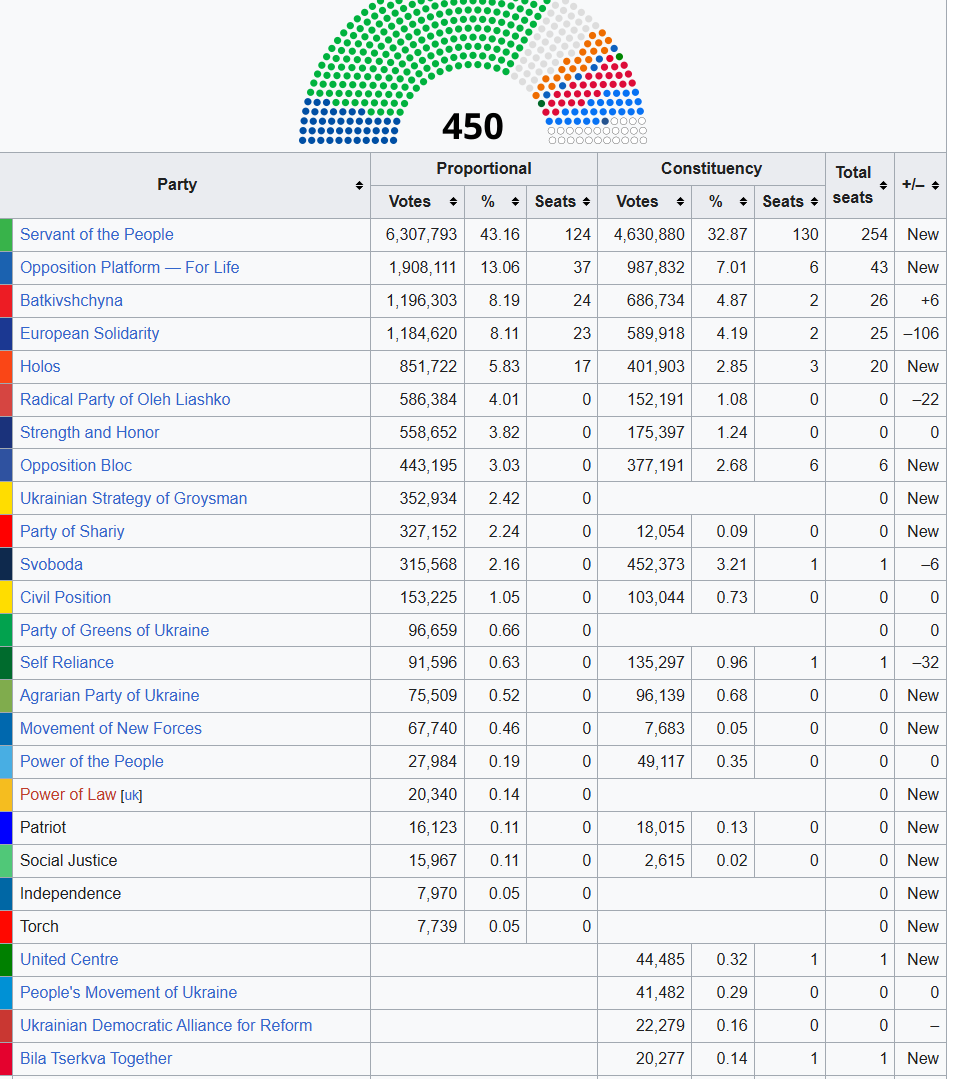Click the 450 seats diagram label
The height and width of the screenshot is (1079, 954).
[x=473, y=127]
